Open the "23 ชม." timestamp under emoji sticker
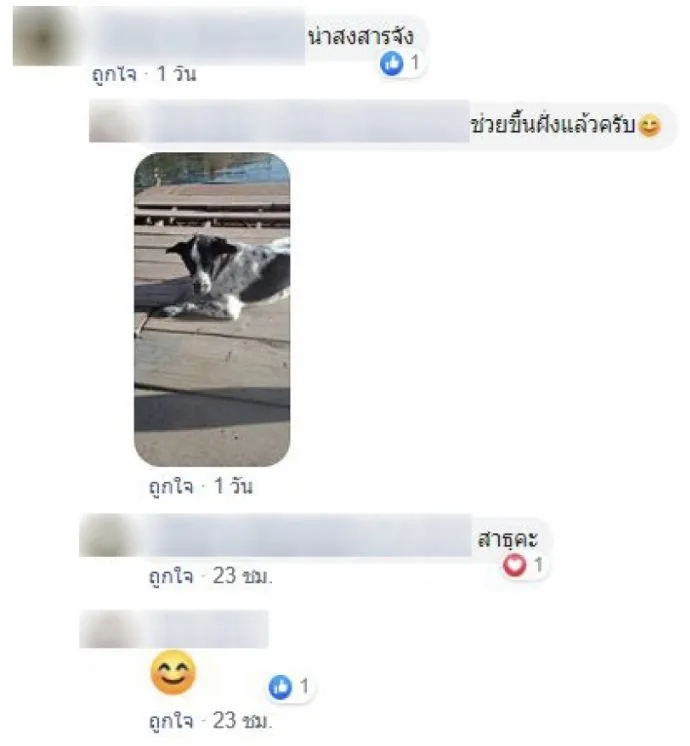Screen dimensions: 690x746 (x=243, y=721)
